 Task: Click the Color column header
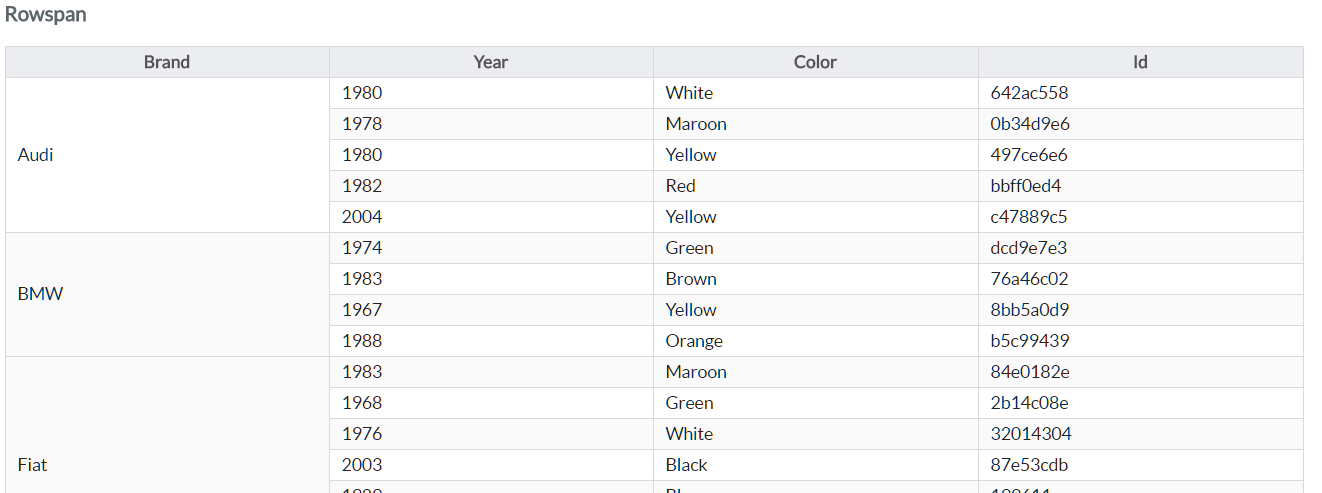[x=816, y=62]
